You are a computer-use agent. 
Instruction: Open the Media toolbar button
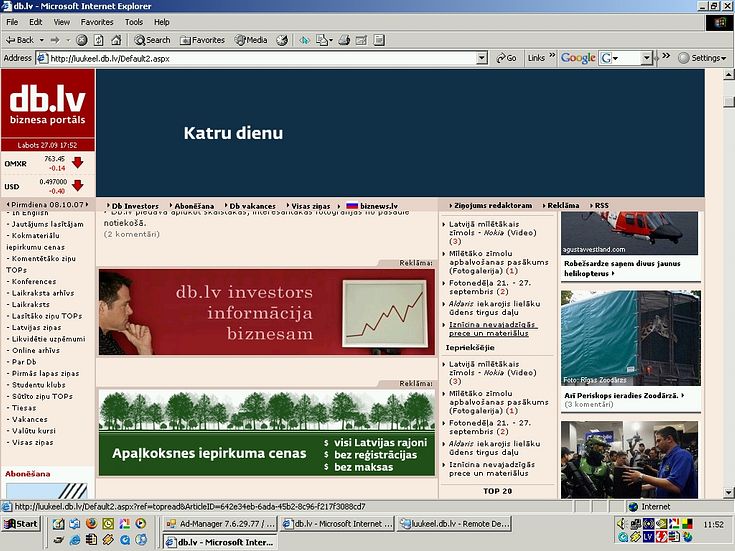click(251, 40)
